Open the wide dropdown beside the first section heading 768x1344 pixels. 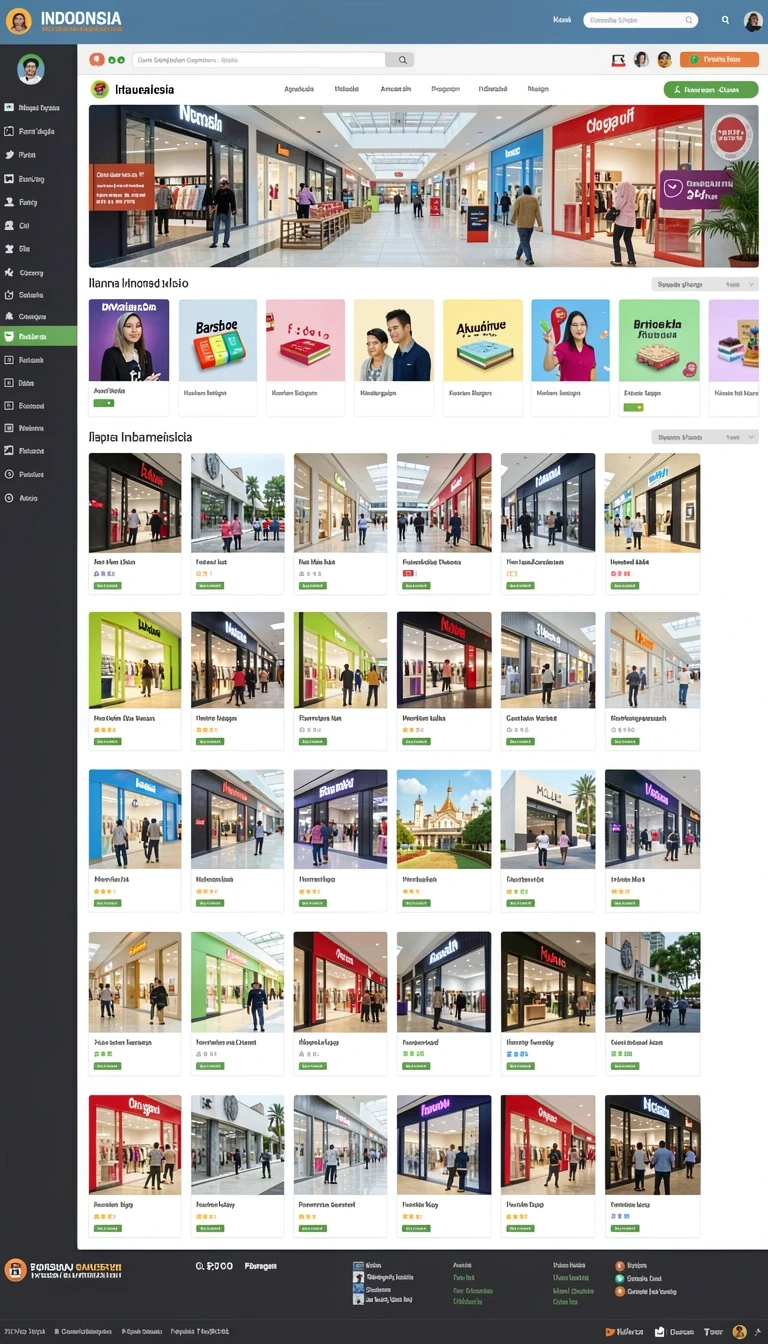pyautogui.click(x=705, y=284)
